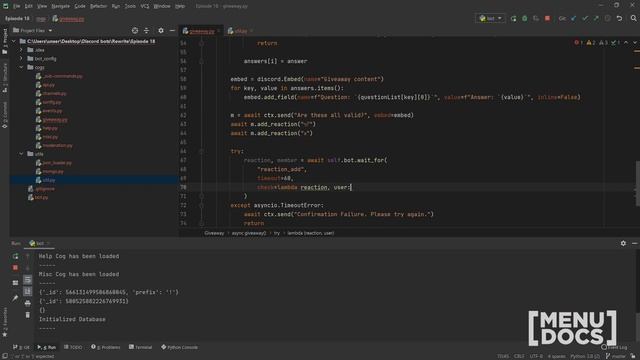Viewport: 640px width, 360px height.
Task: Stop process in Run tool window
Action: click(16, 268)
